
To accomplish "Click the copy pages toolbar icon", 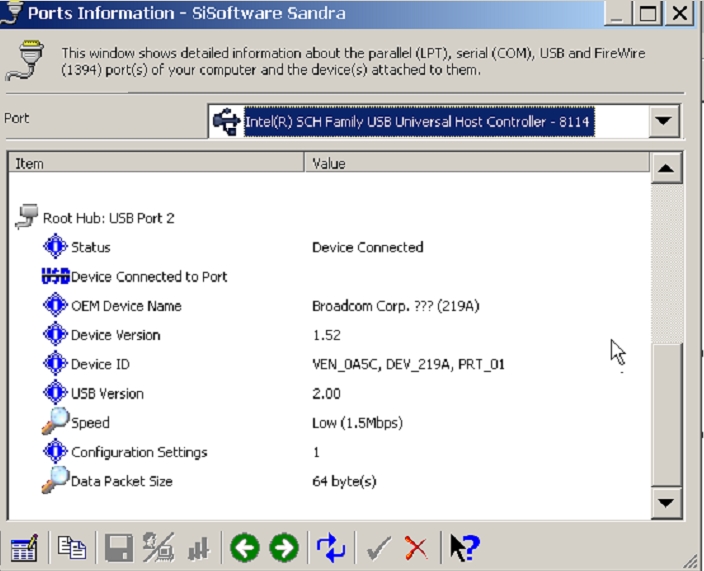I will pyautogui.click(x=71, y=548).
